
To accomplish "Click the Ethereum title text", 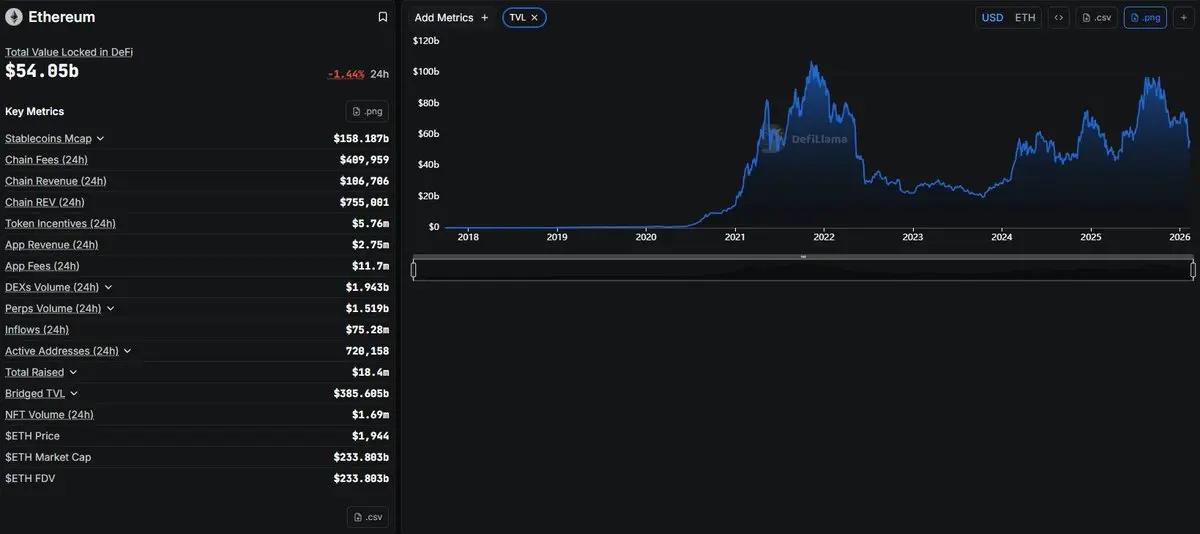I will pyautogui.click(x=62, y=17).
